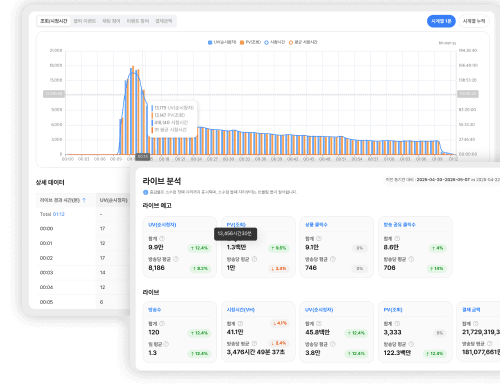
Task: Click the orange peak bar in the chart
Action: (x=133, y=110)
